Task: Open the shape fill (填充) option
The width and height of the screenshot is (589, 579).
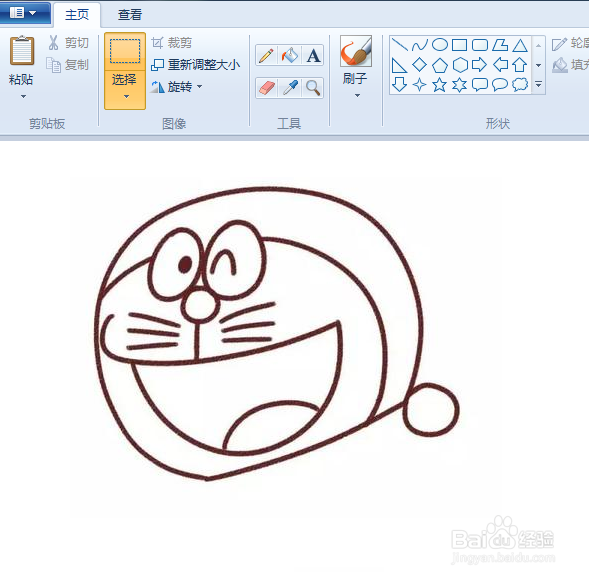Action: [570, 65]
